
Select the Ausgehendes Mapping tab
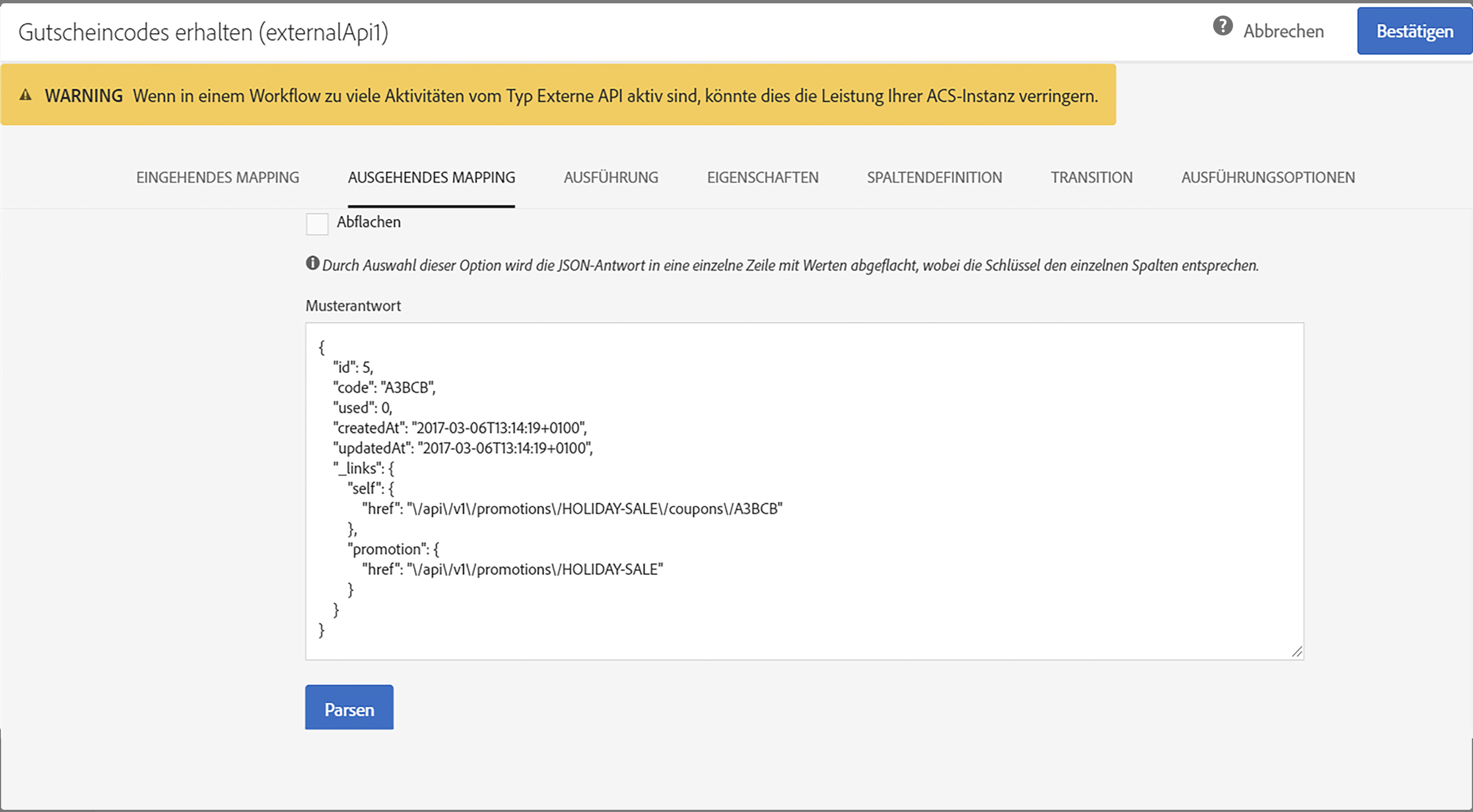[x=431, y=178]
